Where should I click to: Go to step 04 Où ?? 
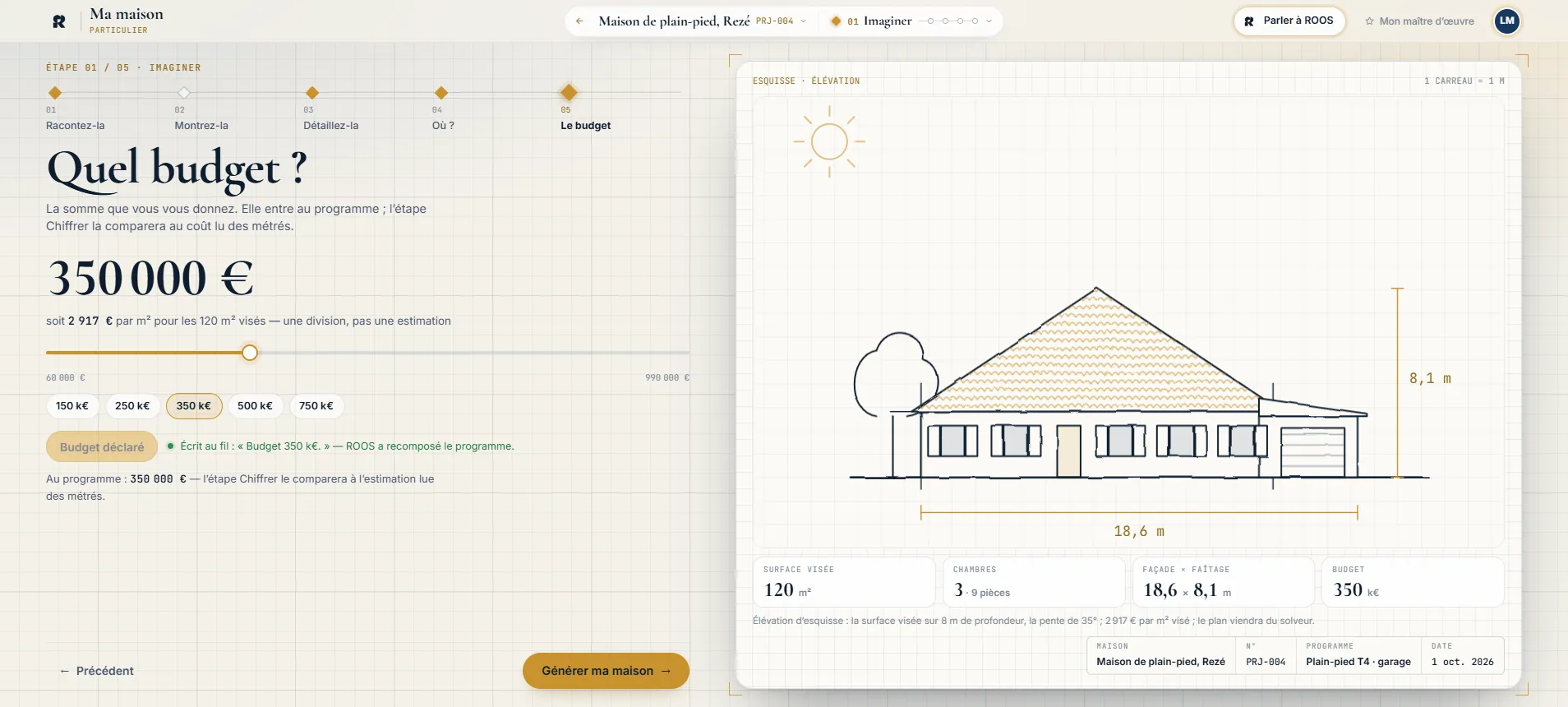click(443, 126)
